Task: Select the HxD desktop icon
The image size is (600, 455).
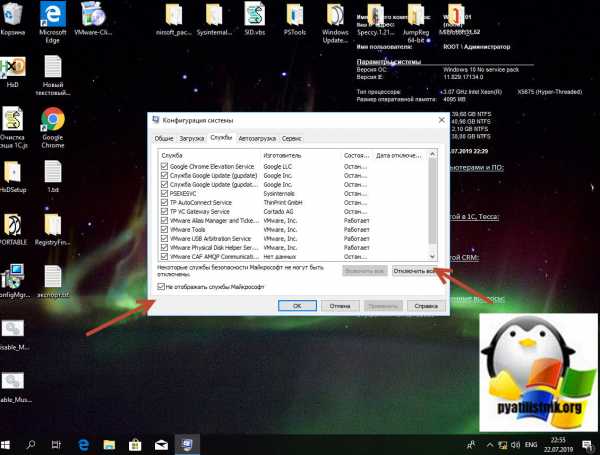Action: [x=13, y=72]
